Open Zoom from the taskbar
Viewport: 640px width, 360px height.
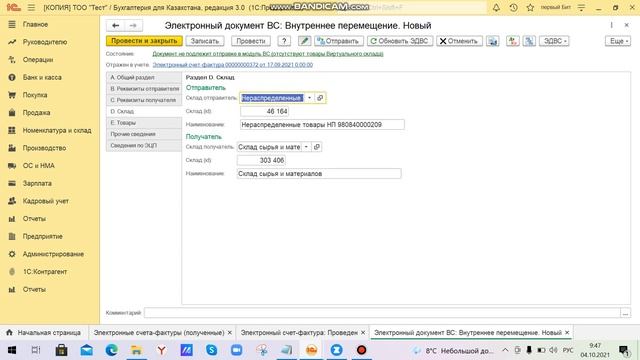pos(236,350)
